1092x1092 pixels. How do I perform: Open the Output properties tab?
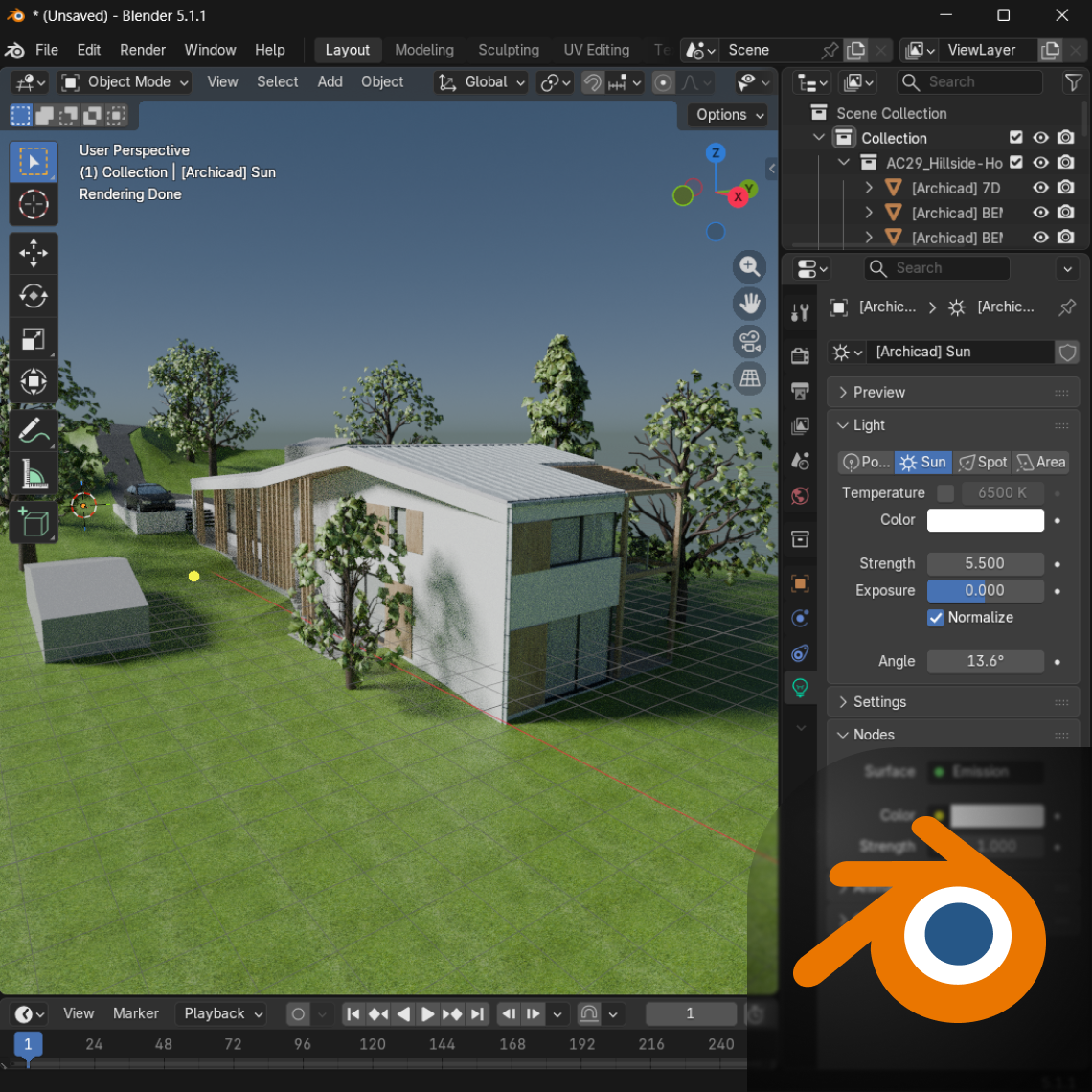[800, 391]
